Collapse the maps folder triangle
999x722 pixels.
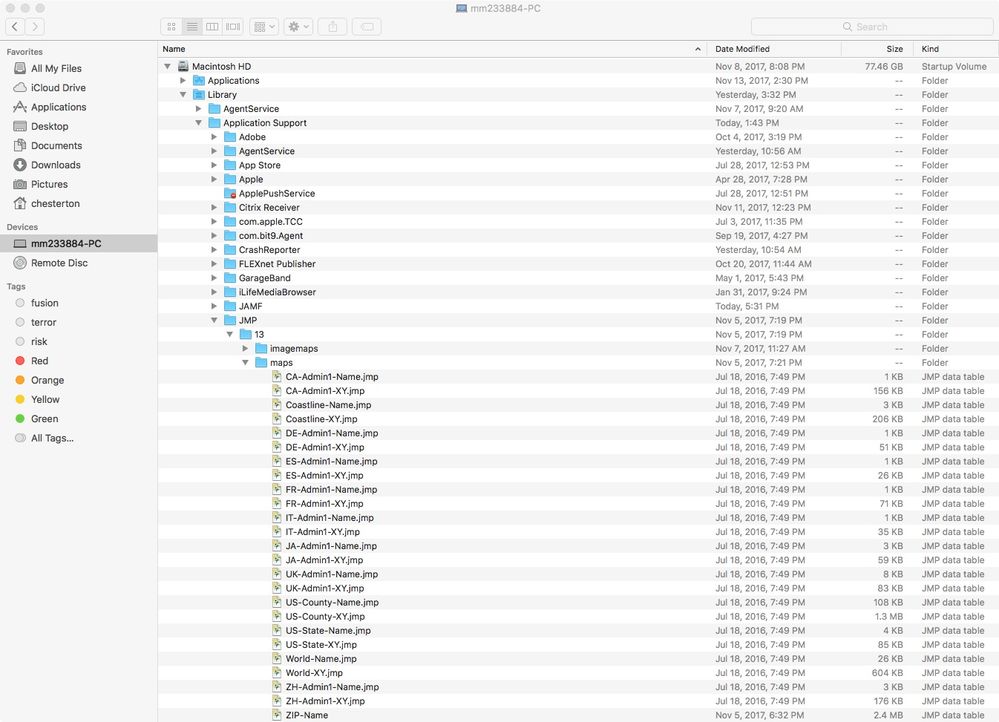tap(245, 363)
